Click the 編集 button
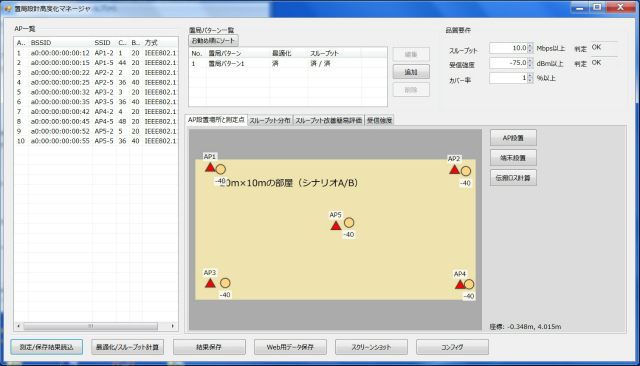The image size is (640, 366). coord(411,54)
